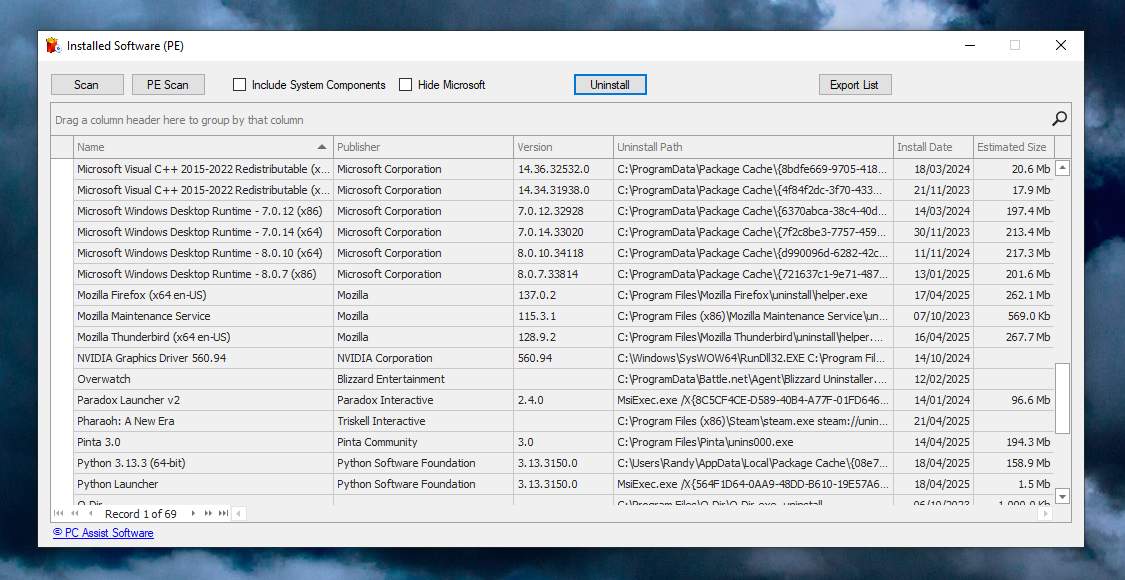Click the vertical scrollbar thumb

click(1063, 398)
